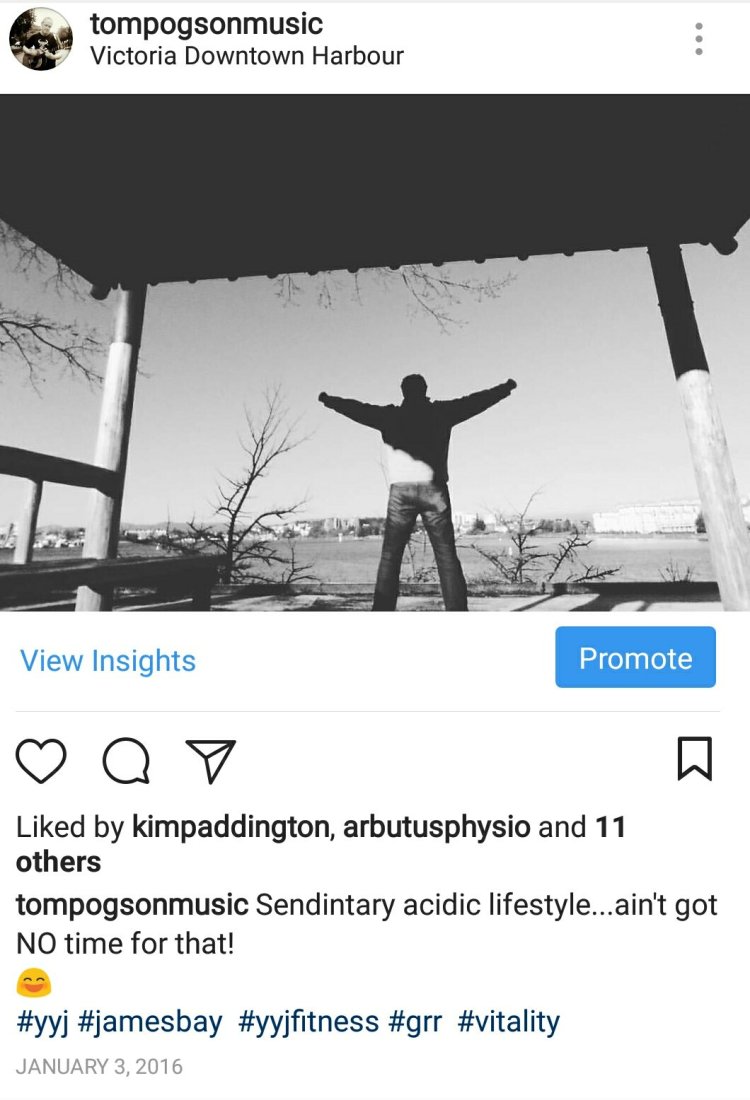Share the post via paper plane icon
Image resolution: width=750 pixels, height=1100 pixels.
point(210,760)
